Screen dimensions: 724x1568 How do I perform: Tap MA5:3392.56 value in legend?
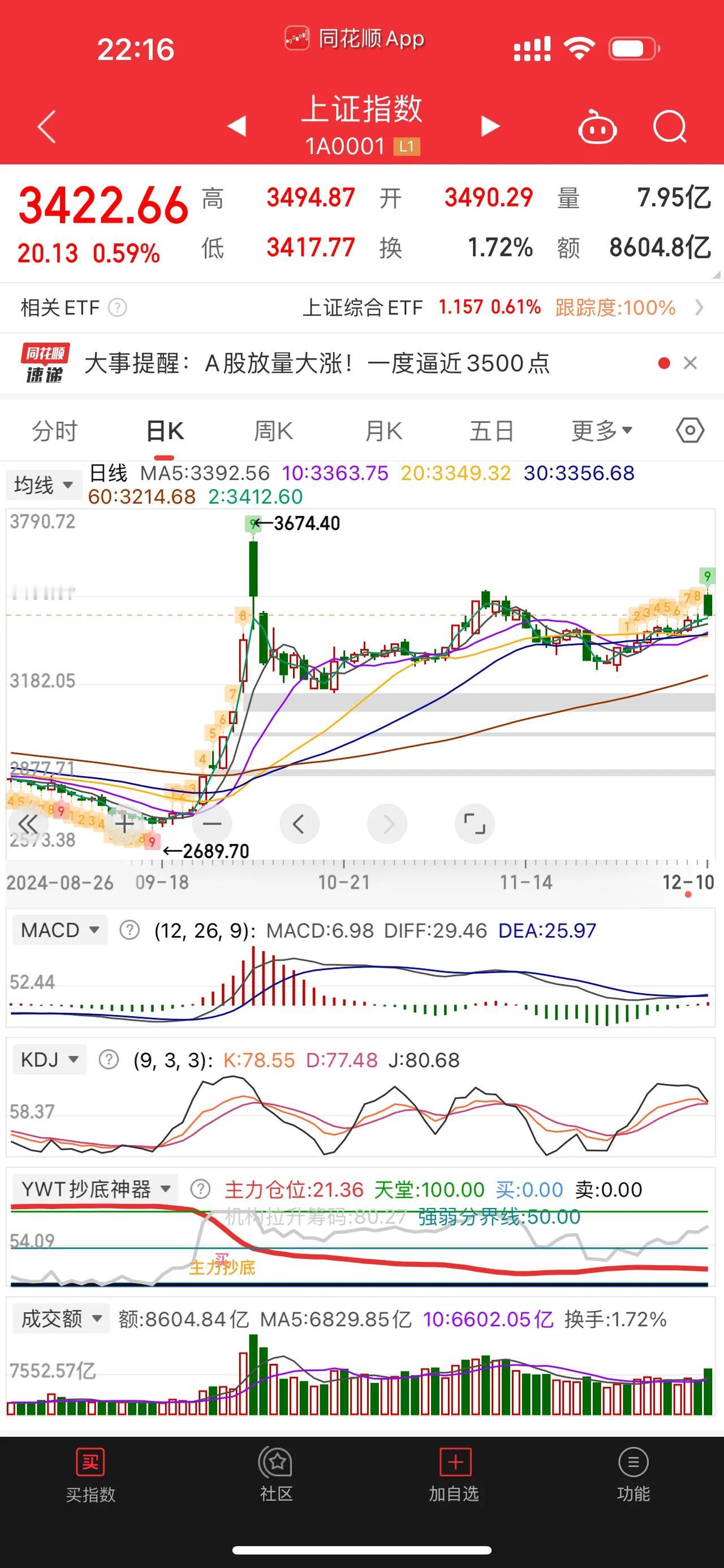coord(205,473)
